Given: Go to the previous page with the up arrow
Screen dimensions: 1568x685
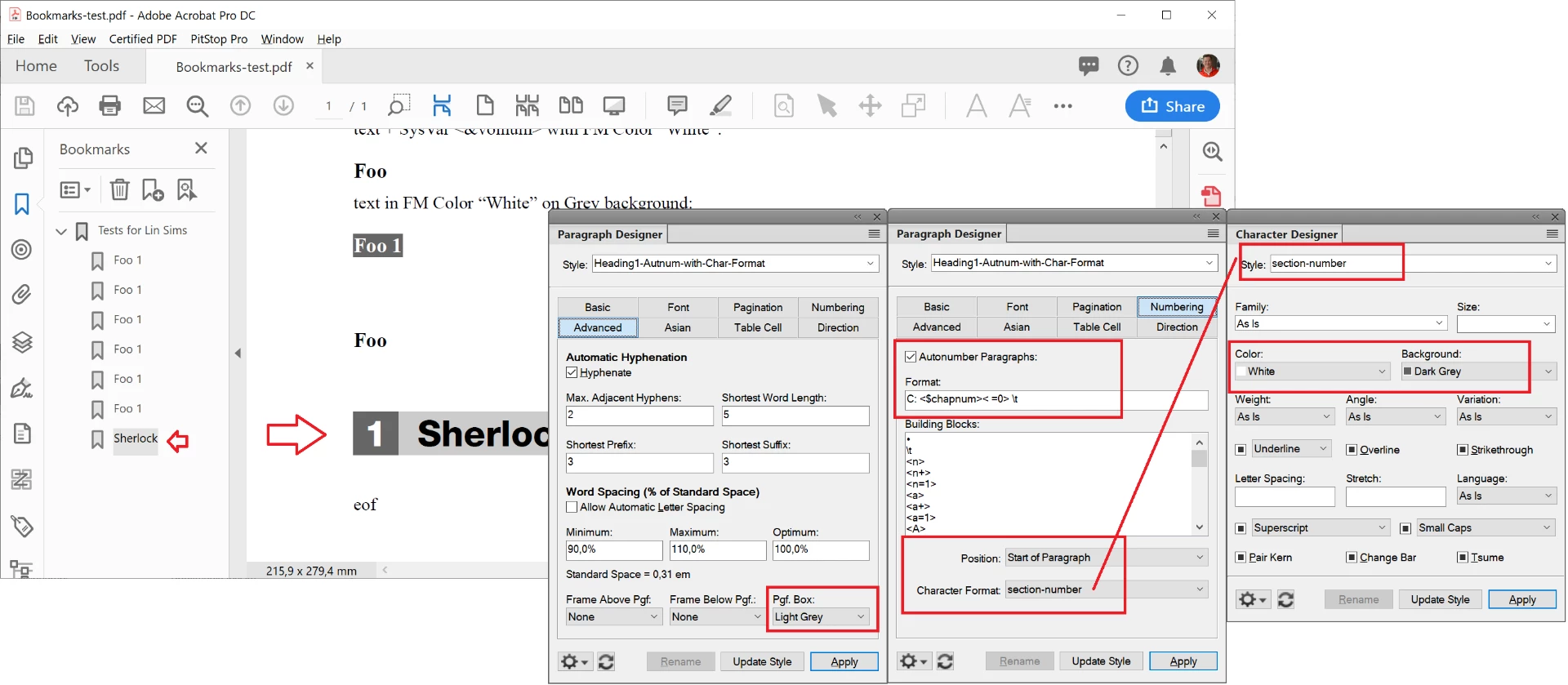Looking at the screenshot, I should pos(240,106).
